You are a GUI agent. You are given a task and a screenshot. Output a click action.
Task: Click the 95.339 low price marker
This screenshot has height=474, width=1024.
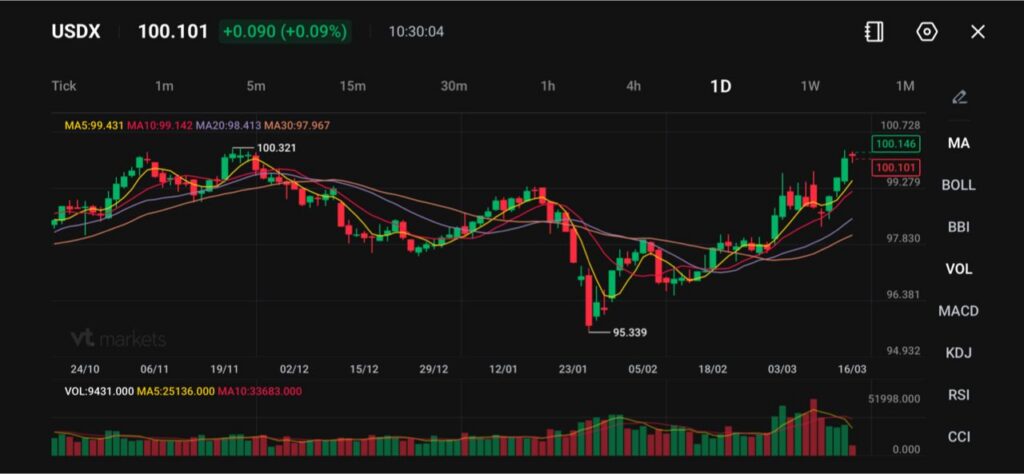pyautogui.click(x=630, y=332)
